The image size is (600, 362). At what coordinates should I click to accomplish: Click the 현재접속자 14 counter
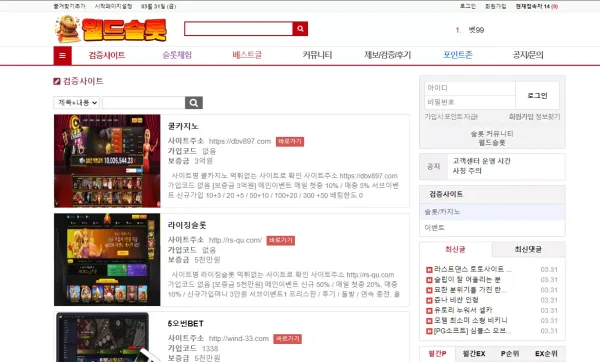[x=536, y=7]
